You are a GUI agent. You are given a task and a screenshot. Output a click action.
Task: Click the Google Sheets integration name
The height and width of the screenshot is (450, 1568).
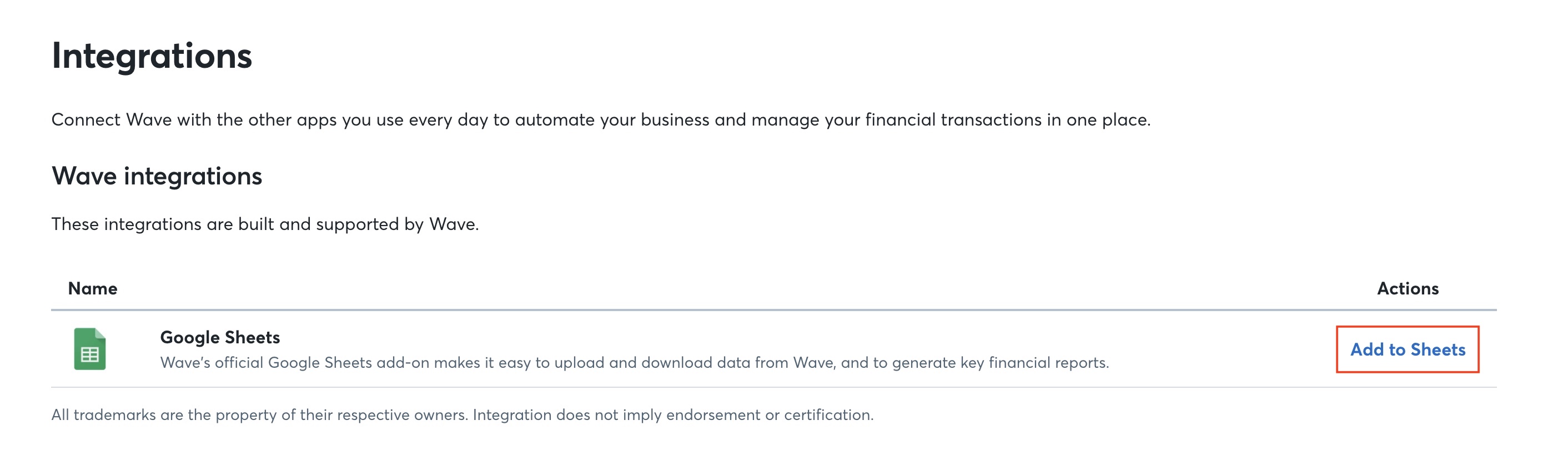tap(220, 337)
